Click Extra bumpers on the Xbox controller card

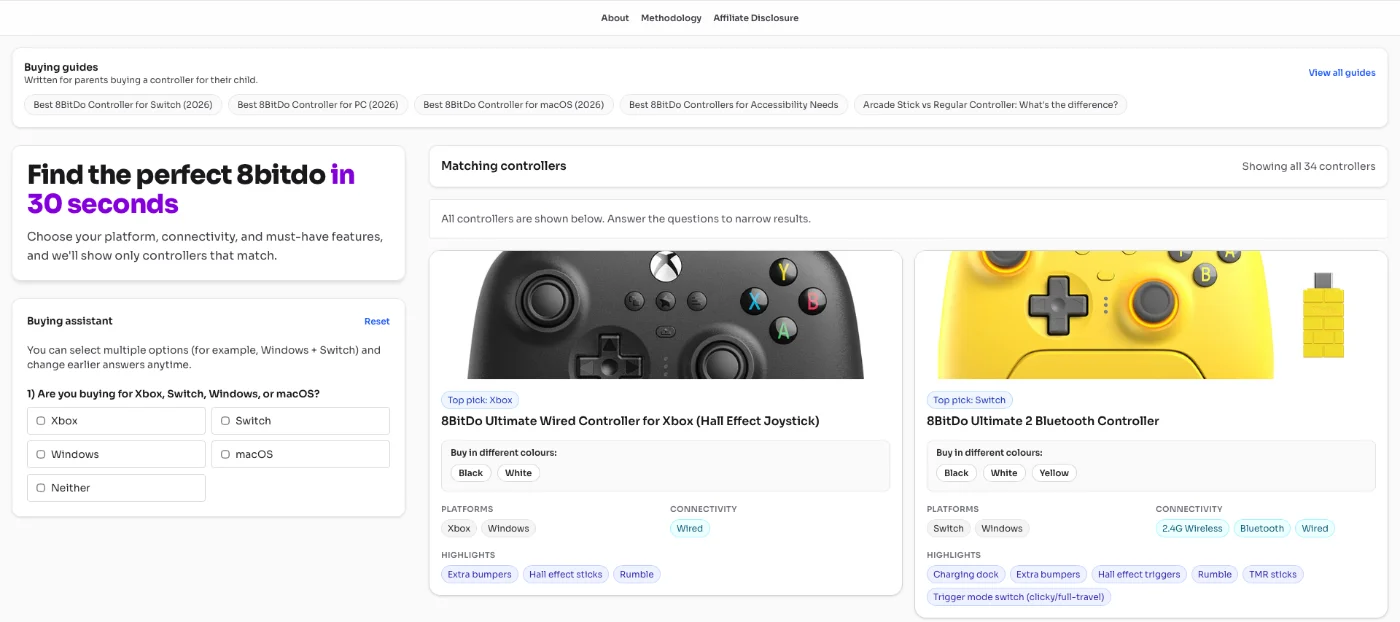point(479,575)
